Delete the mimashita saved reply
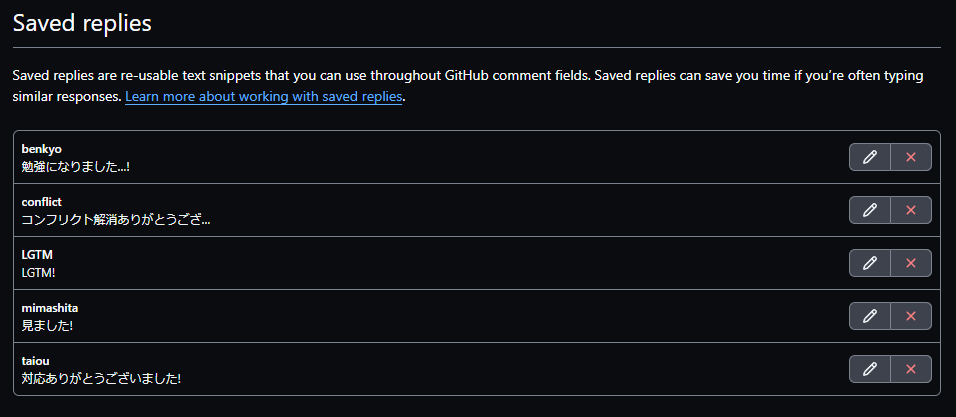956x417 pixels. tap(911, 316)
